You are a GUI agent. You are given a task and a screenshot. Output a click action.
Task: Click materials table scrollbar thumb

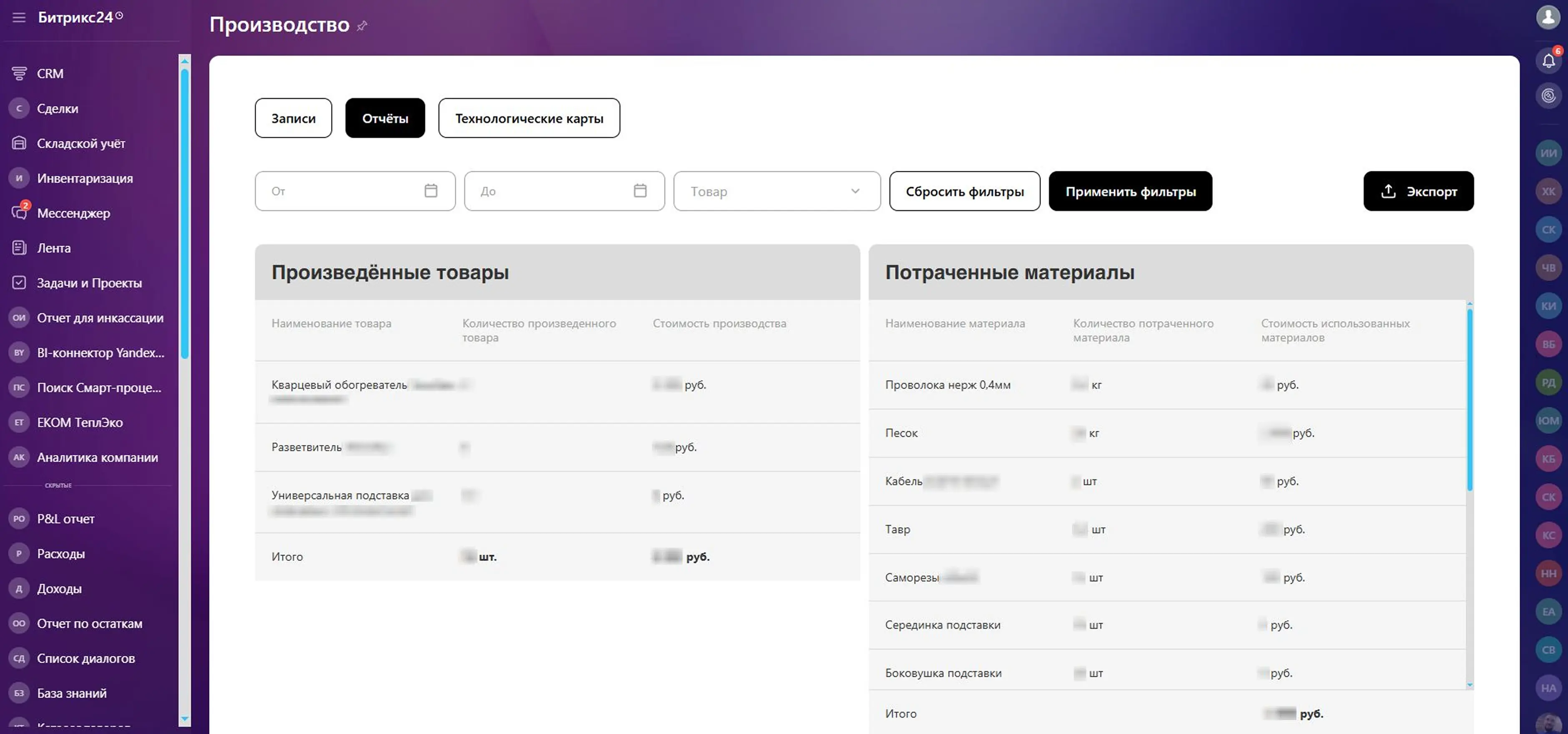(x=1470, y=399)
